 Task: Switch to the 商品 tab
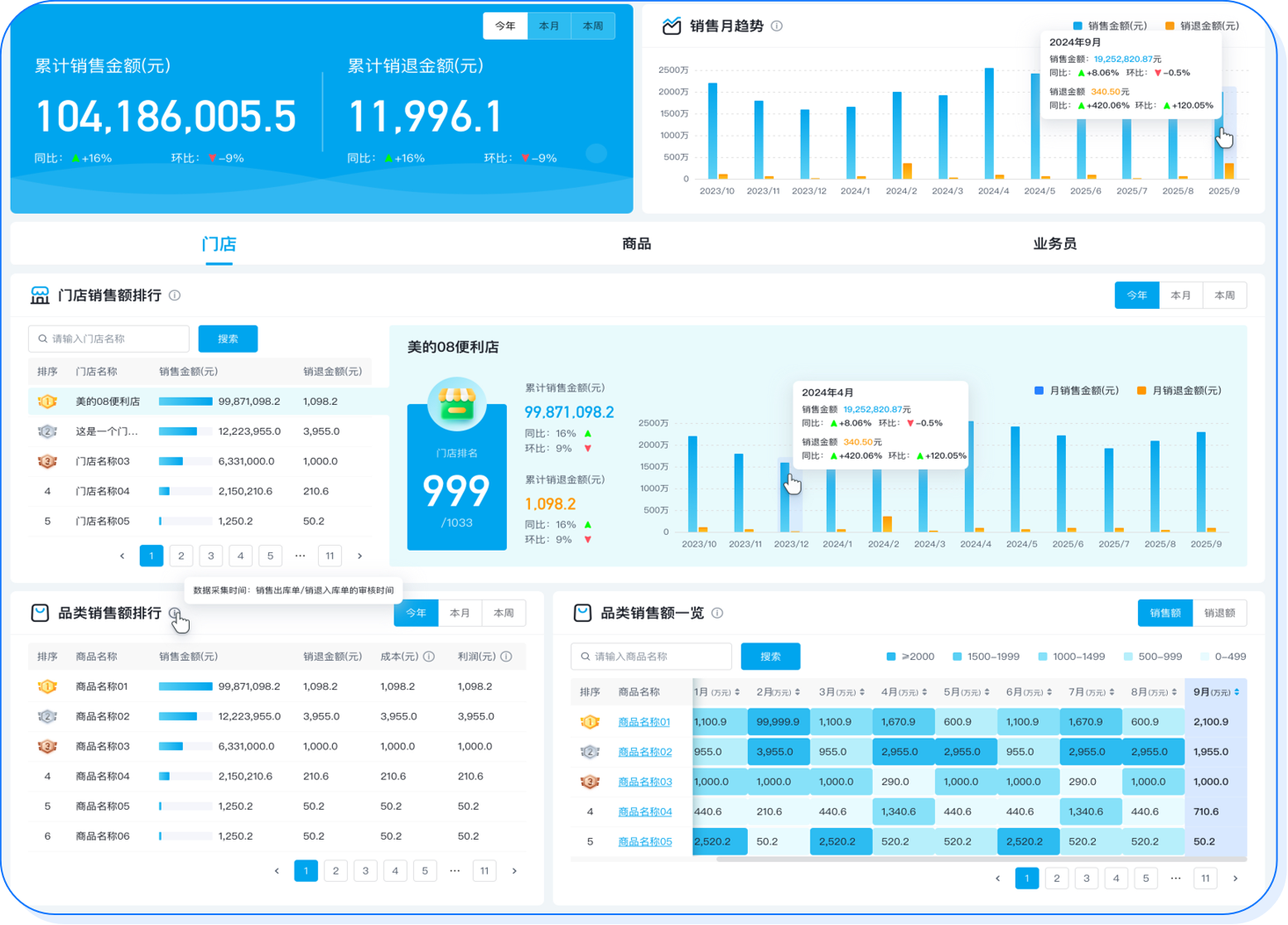tap(636, 243)
